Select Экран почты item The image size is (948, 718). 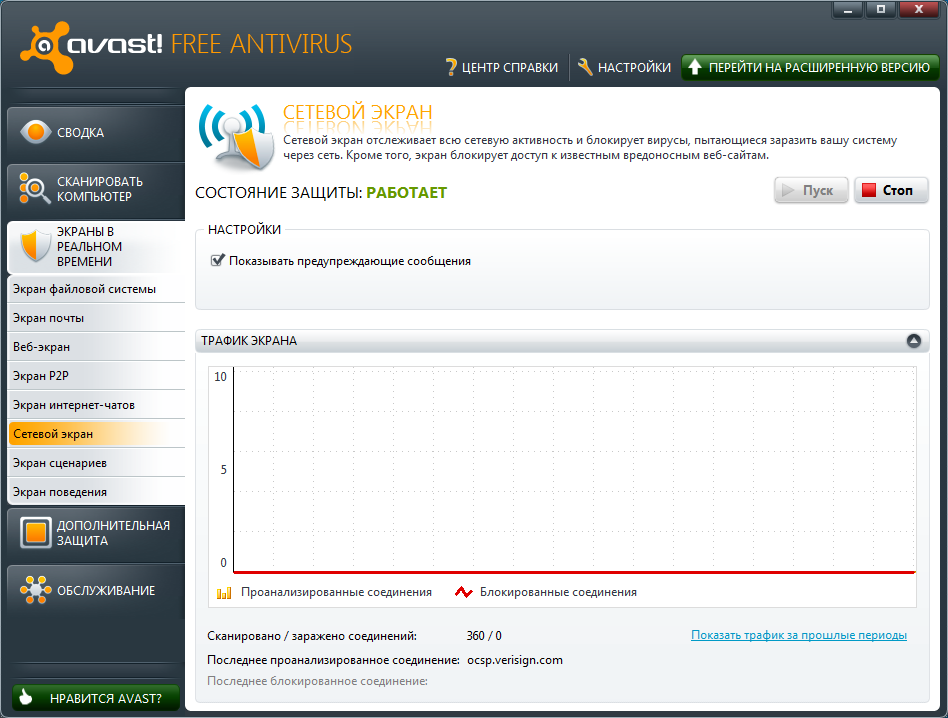coord(96,318)
